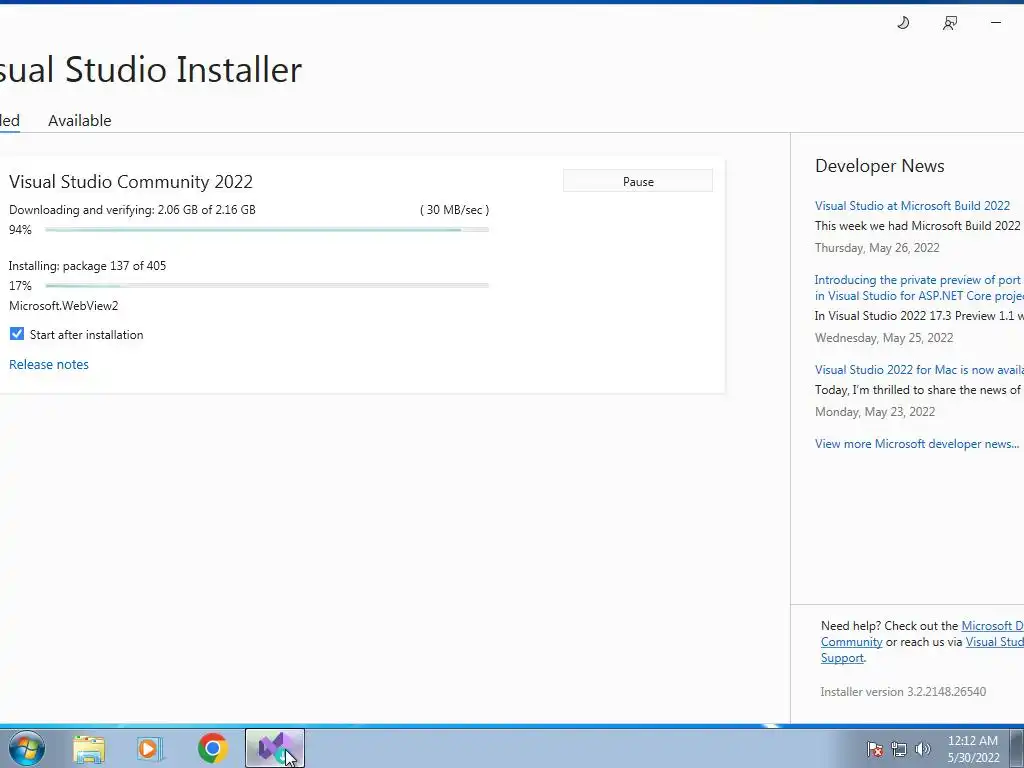Open the send feedback icon

(x=950, y=23)
